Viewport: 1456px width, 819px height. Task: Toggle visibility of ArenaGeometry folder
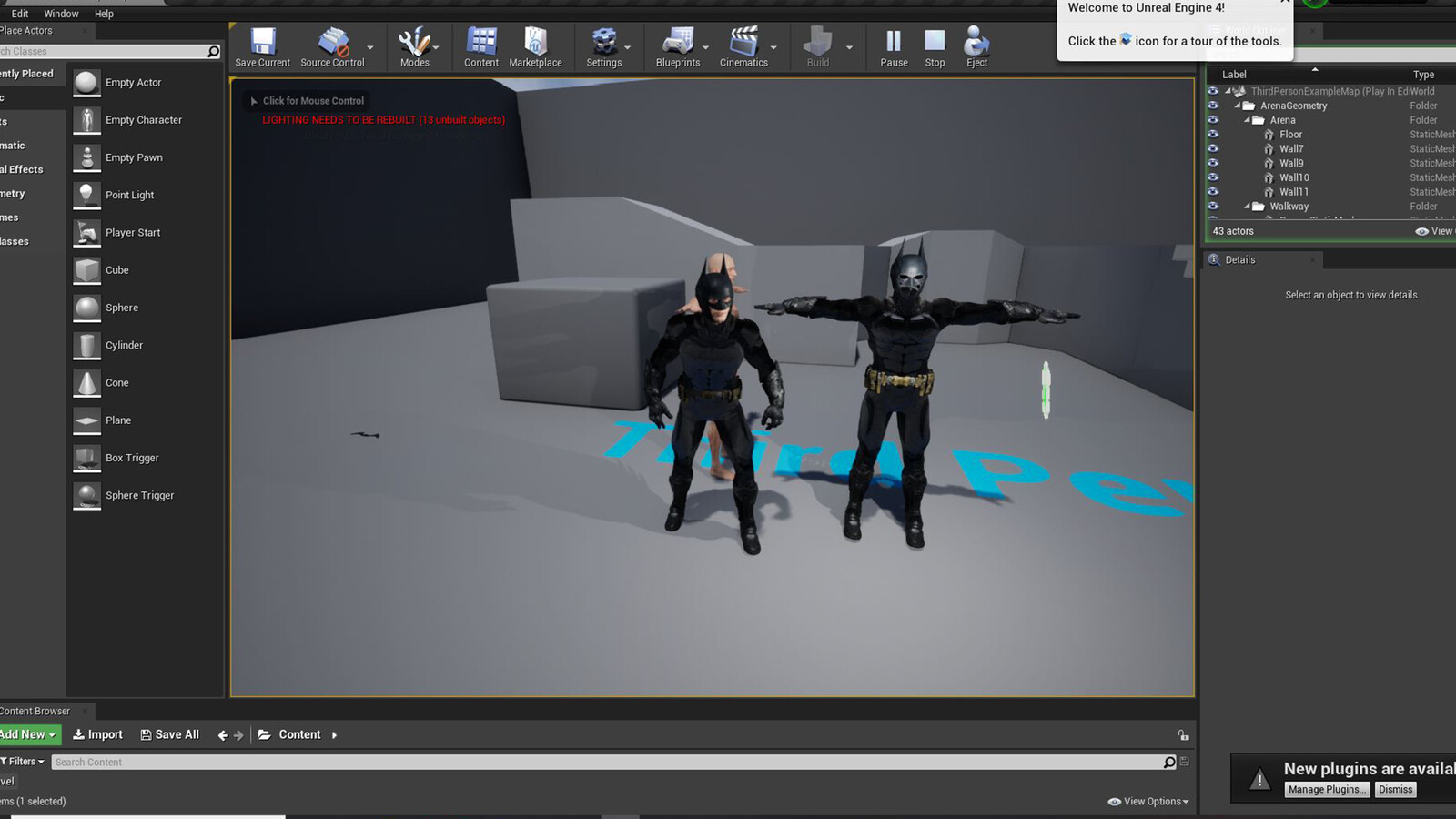click(1213, 106)
